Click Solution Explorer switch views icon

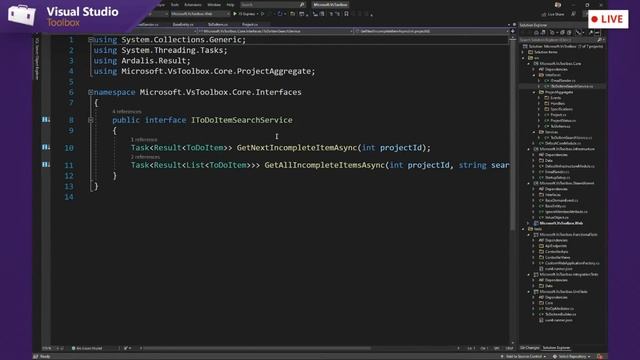pos(543,33)
